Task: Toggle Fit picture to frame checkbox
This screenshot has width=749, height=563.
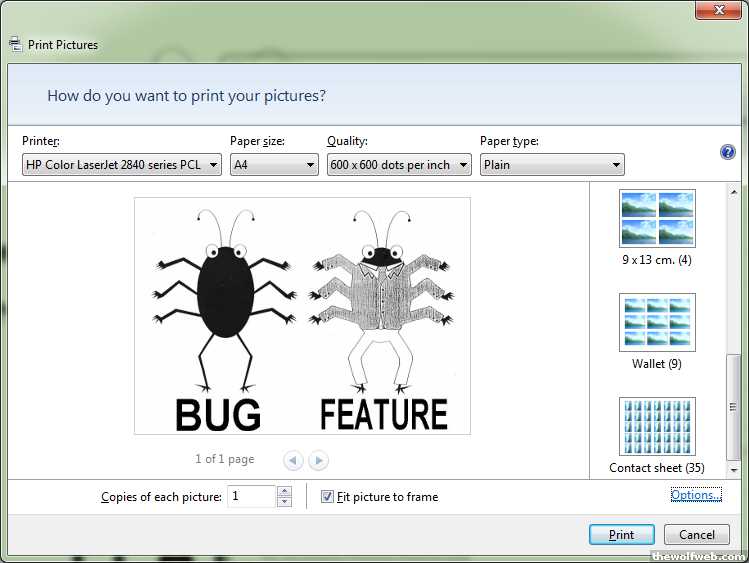Action: (327, 497)
